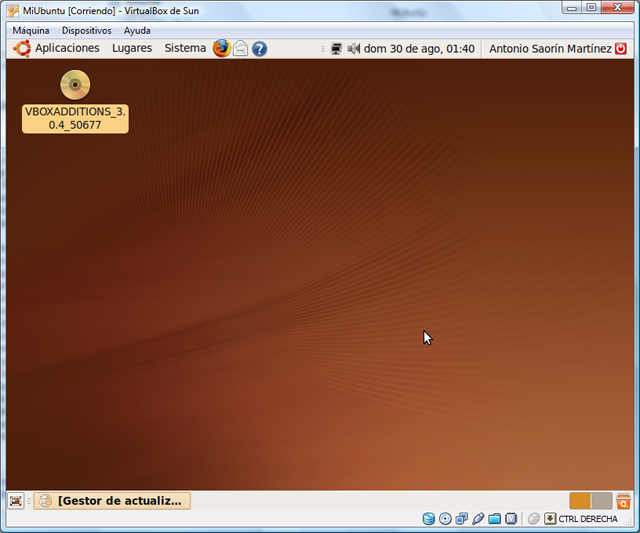The image size is (640, 533).
Task: Click VirtualBox USB devices status icon
Action: point(478,519)
